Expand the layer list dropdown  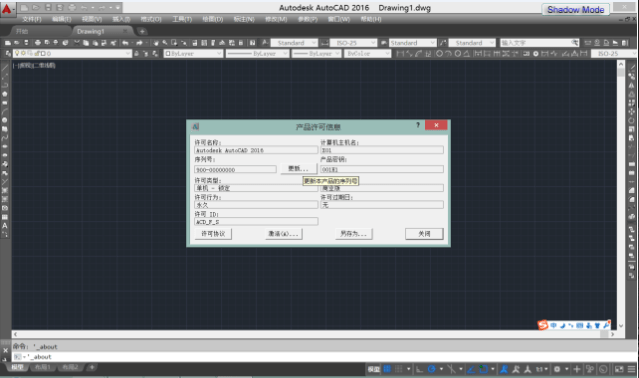73,53
